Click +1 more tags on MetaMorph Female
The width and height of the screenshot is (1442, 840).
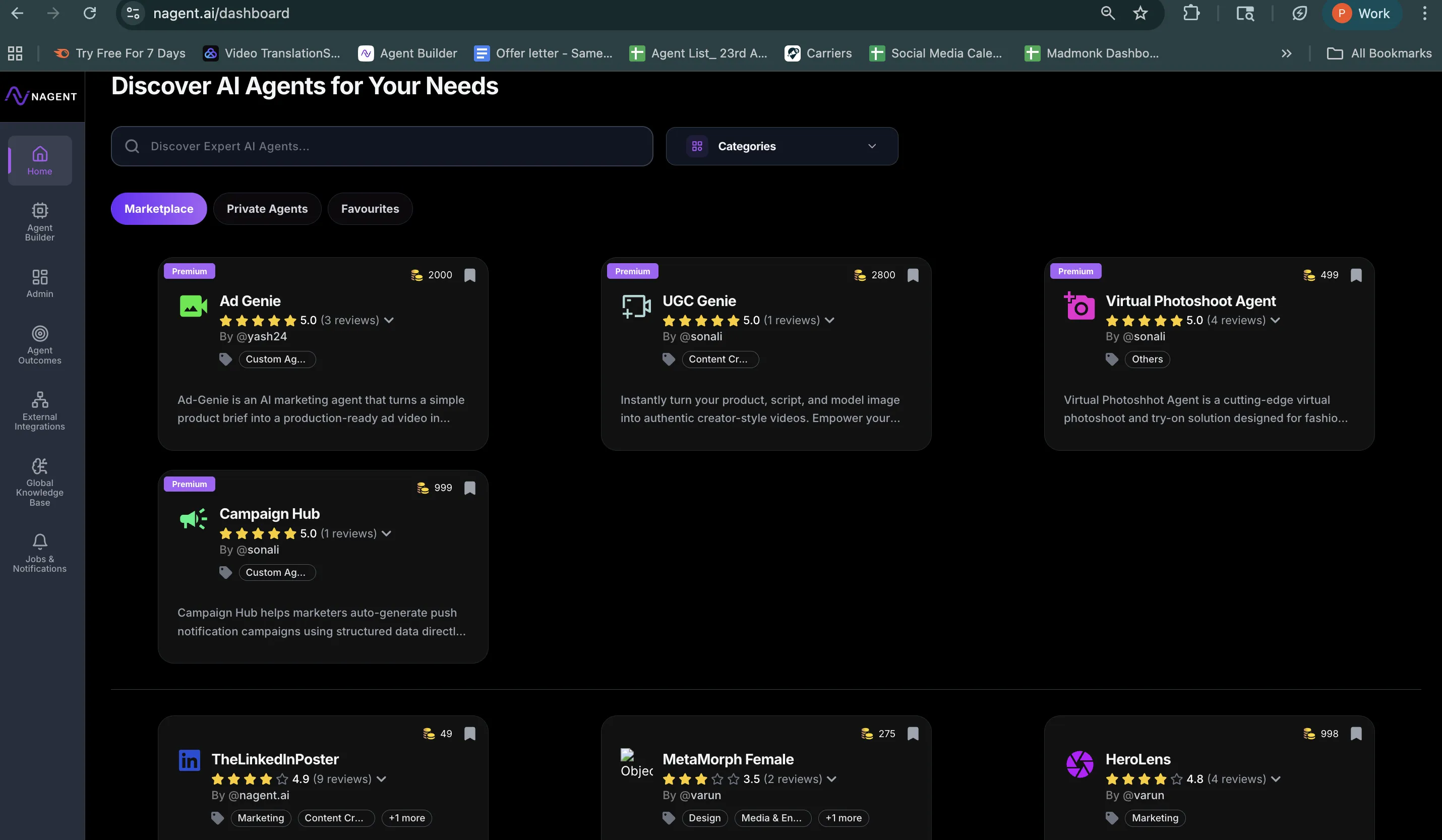(x=844, y=818)
